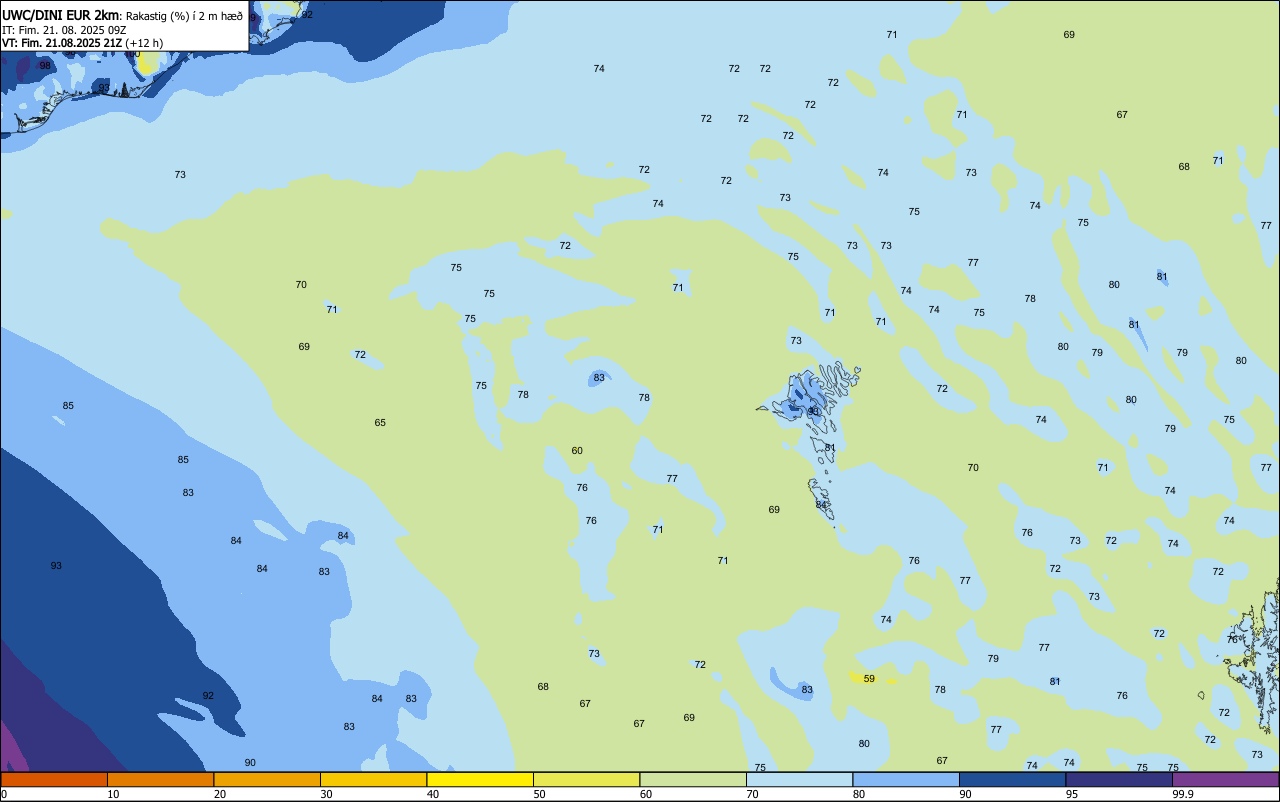Select the legend scale label 50
Screen dimensions: 1280x802
click(540, 794)
